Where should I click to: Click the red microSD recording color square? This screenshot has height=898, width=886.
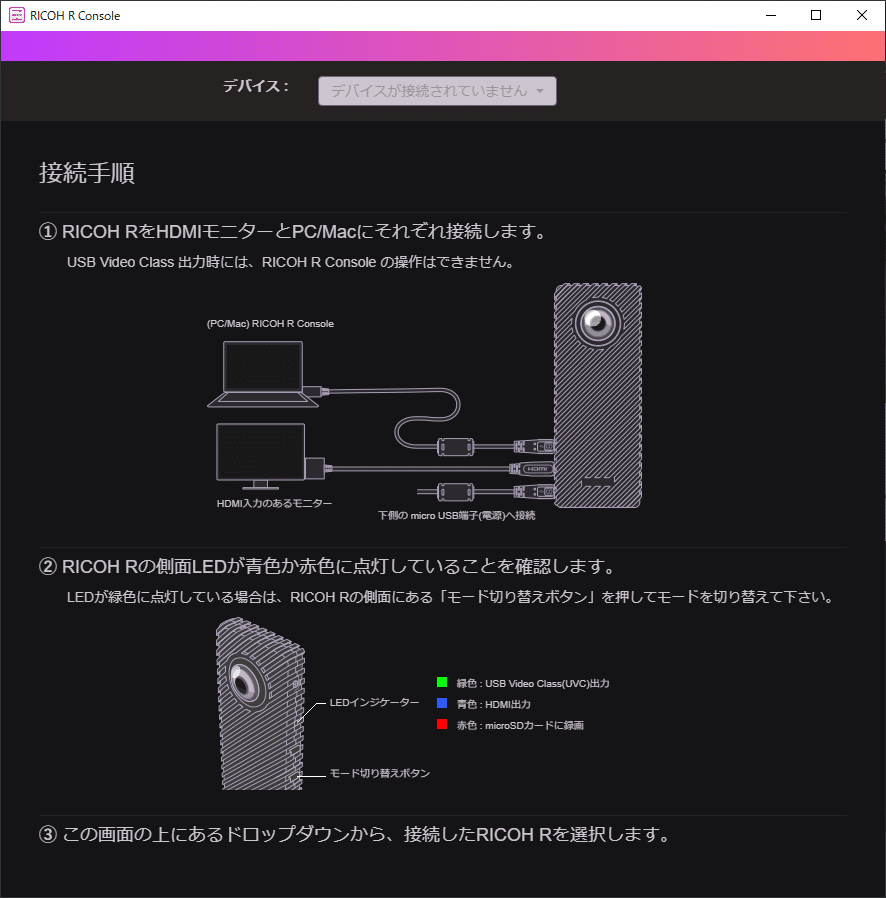coord(442,724)
